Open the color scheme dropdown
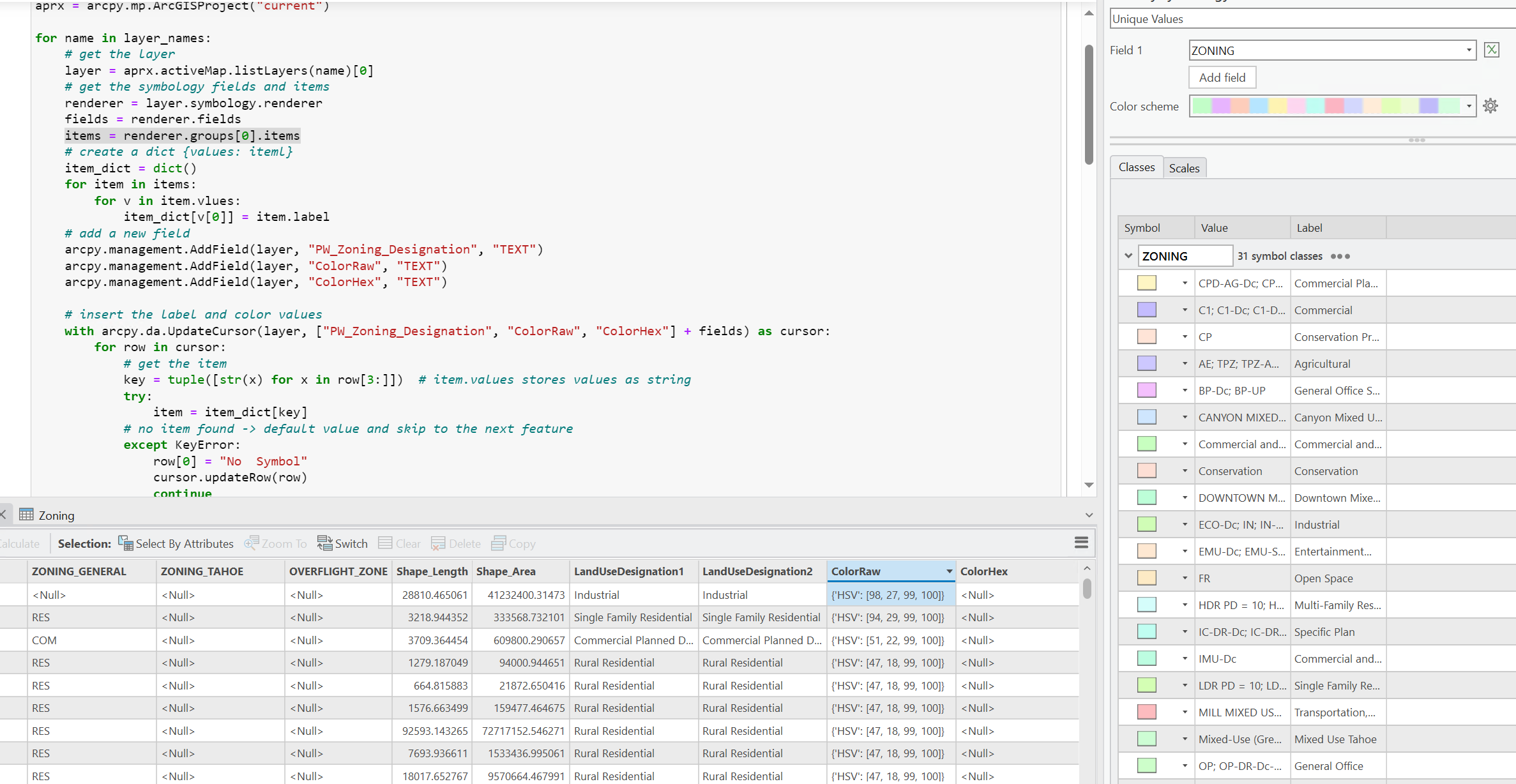 point(1469,105)
